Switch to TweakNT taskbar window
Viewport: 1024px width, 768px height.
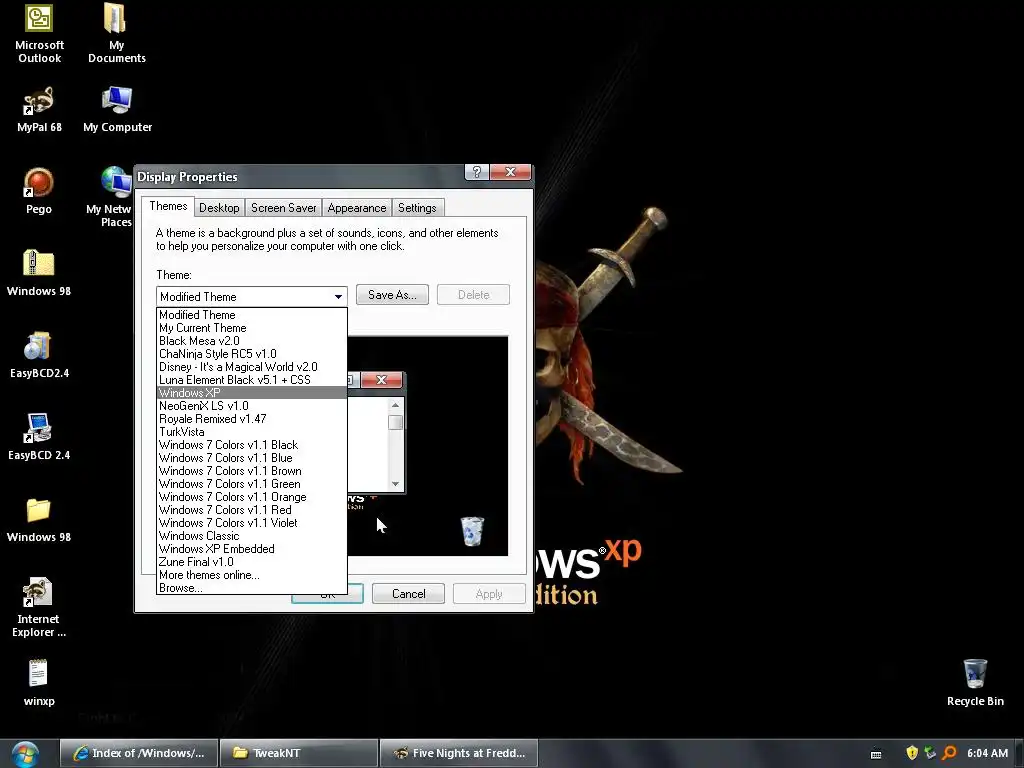point(299,753)
